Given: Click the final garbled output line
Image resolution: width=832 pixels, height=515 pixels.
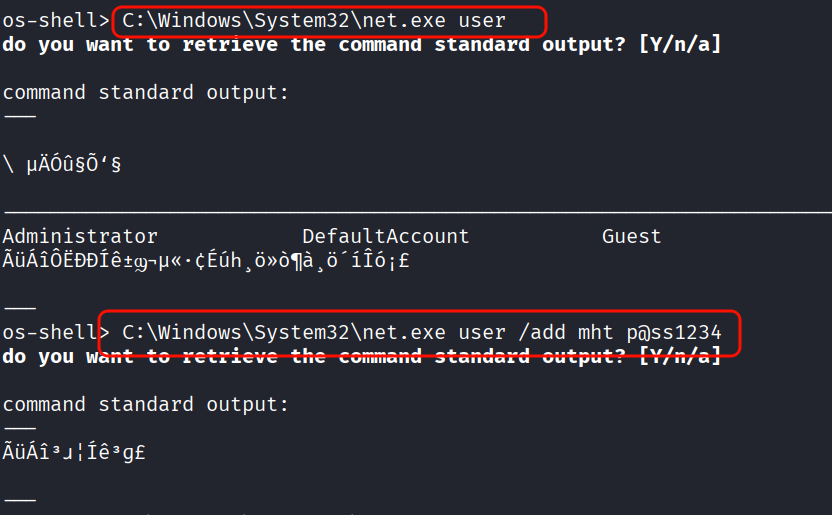Looking at the screenshot, I should [x=75, y=451].
